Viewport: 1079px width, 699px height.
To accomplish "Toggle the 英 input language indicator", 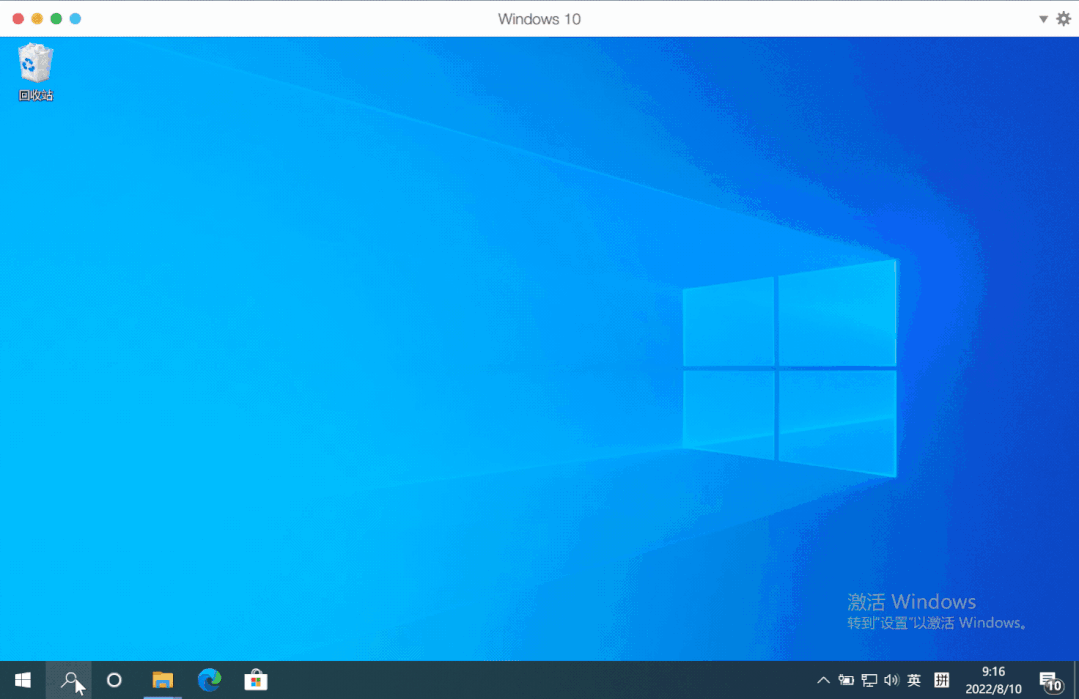I will point(914,680).
